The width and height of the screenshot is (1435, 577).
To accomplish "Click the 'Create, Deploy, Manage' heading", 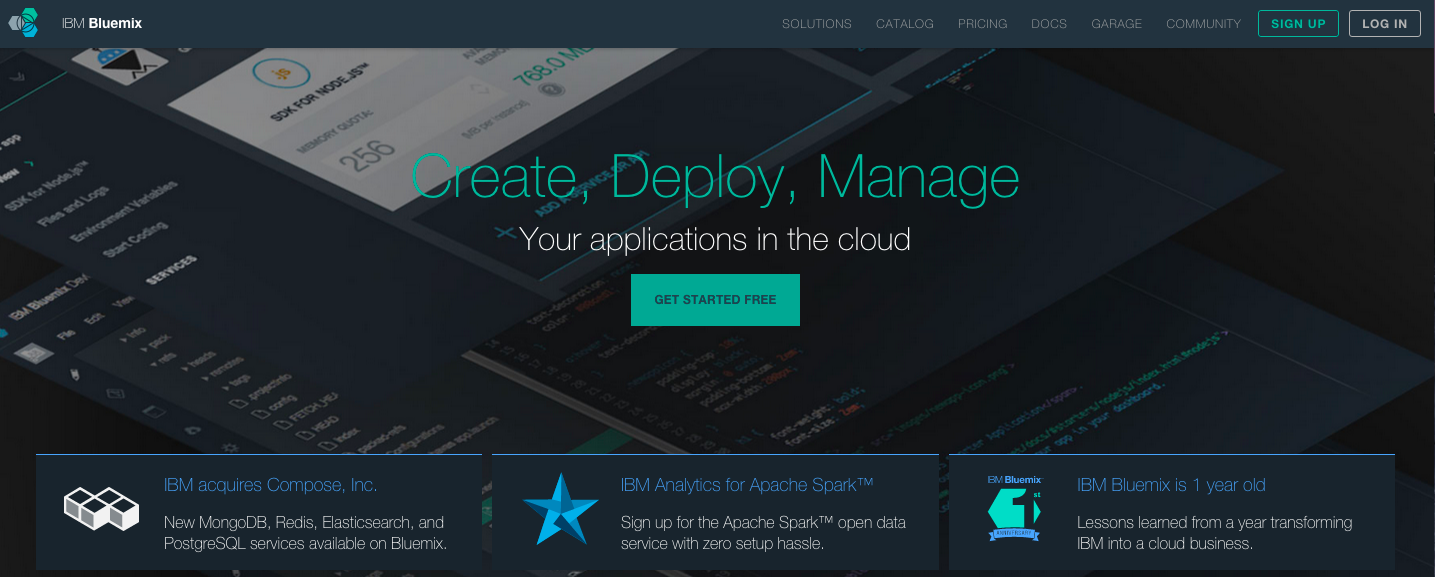I will [x=715, y=177].
